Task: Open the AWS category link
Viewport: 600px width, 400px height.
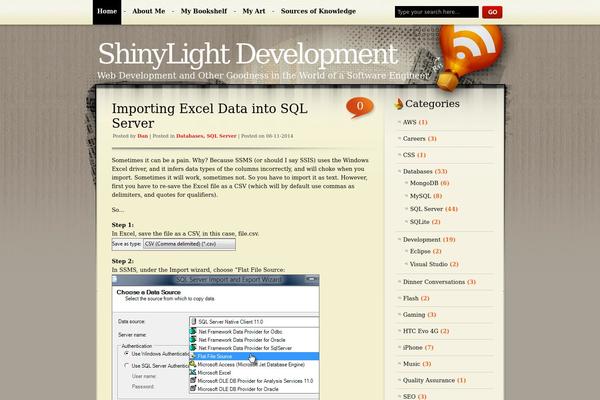Action: pos(409,122)
